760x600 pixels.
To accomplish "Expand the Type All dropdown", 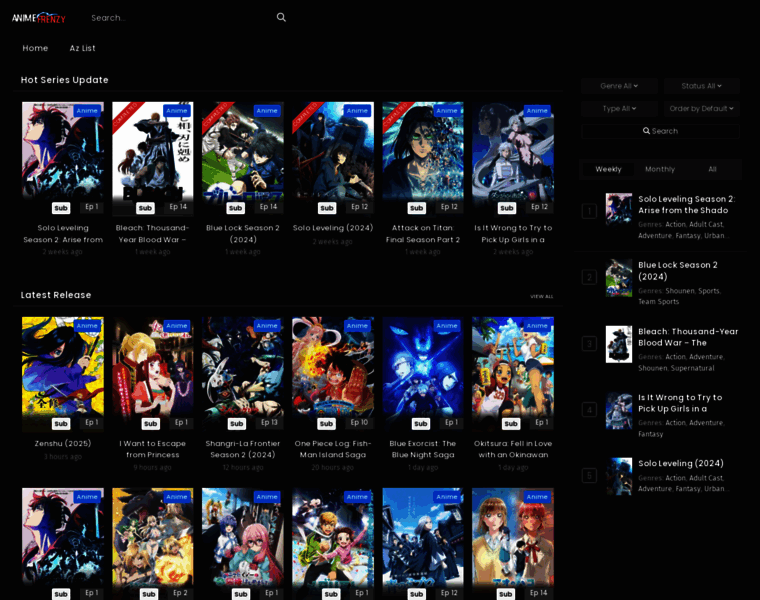I will pyautogui.click(x=620, y=108).
